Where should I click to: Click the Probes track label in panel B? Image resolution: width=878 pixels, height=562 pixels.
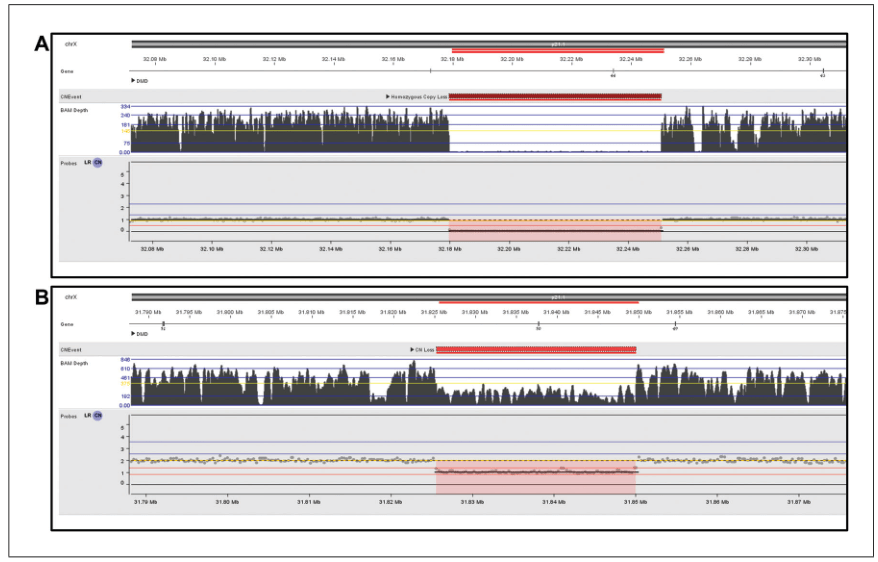pyautogui.click(x=69, y=415)
